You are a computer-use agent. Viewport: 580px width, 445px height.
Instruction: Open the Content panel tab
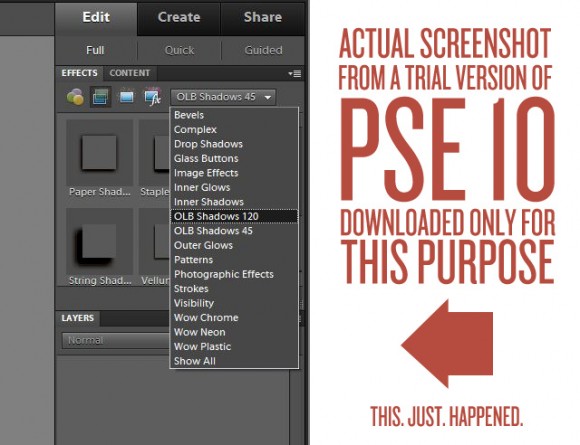point(130,73)
